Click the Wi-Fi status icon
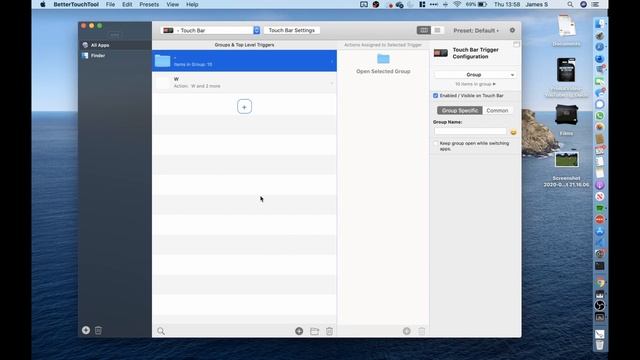The width and height of the screenshot is (640, 360). [457, 4]
